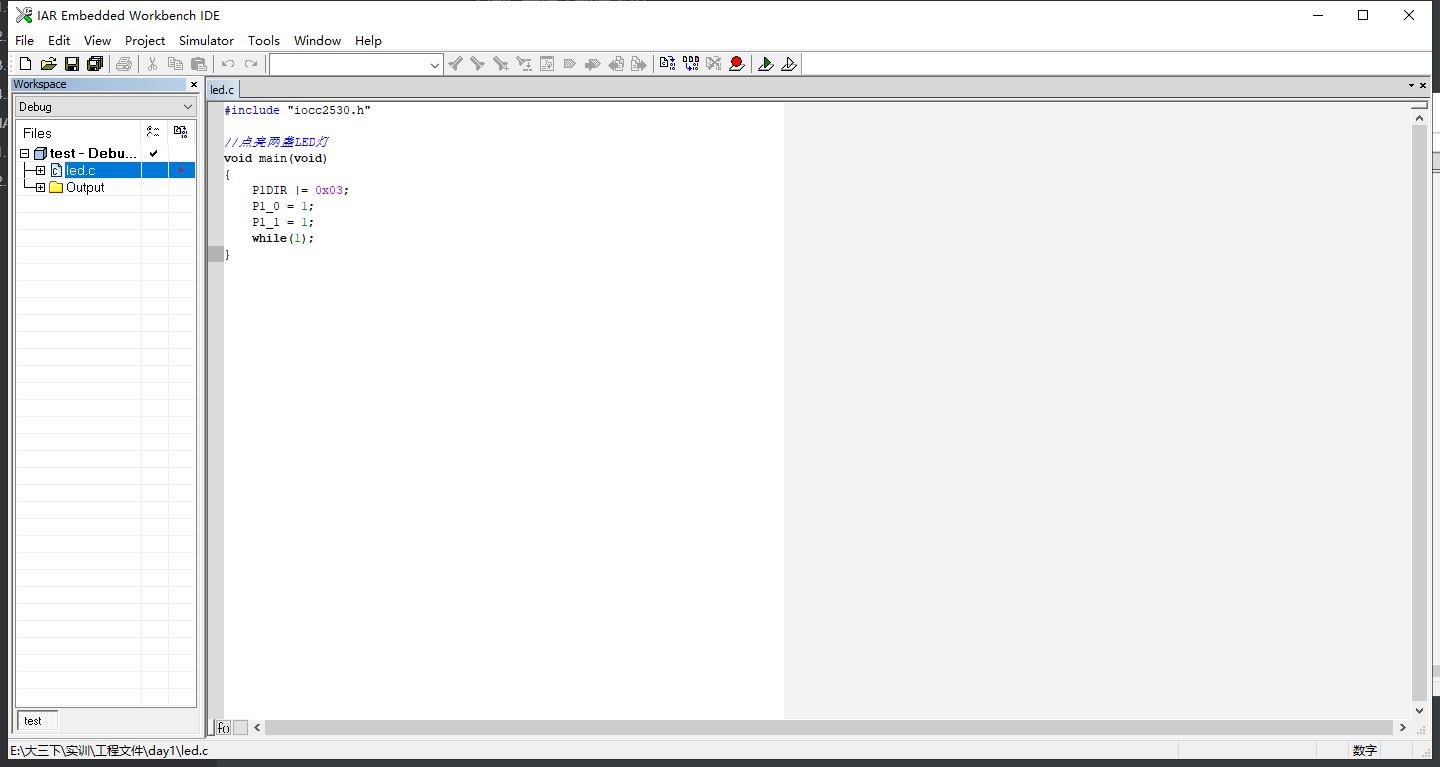The width and height of the screenshot is (1440, 767).
Task: Print the file using printer icon
Action: (x=124, y=64)
